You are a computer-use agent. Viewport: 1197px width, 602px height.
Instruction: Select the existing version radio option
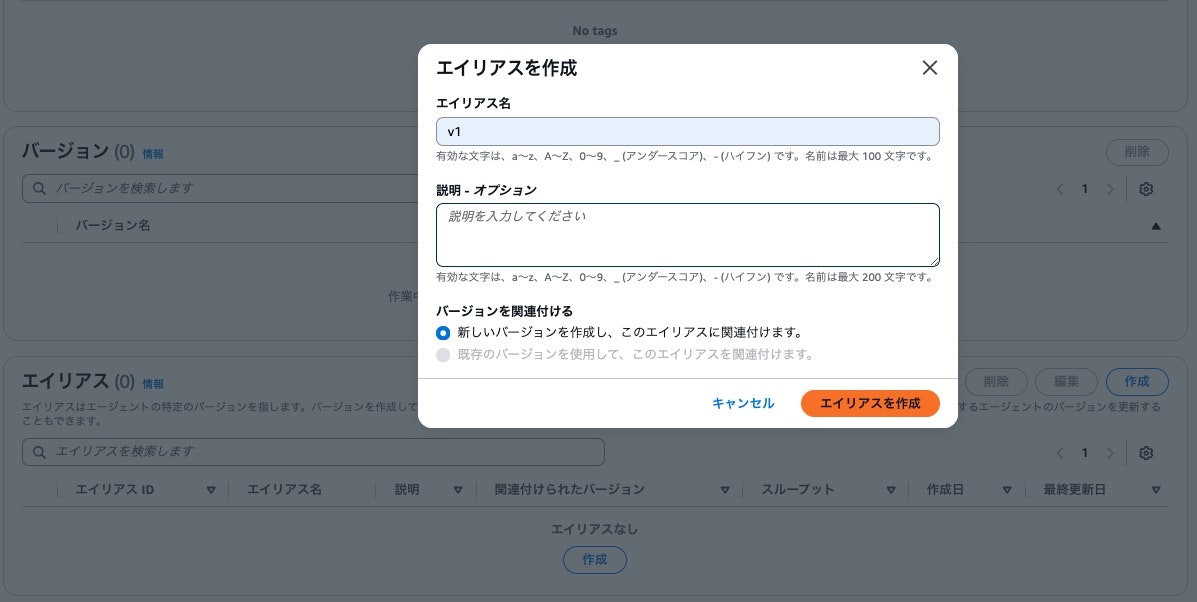443,354
